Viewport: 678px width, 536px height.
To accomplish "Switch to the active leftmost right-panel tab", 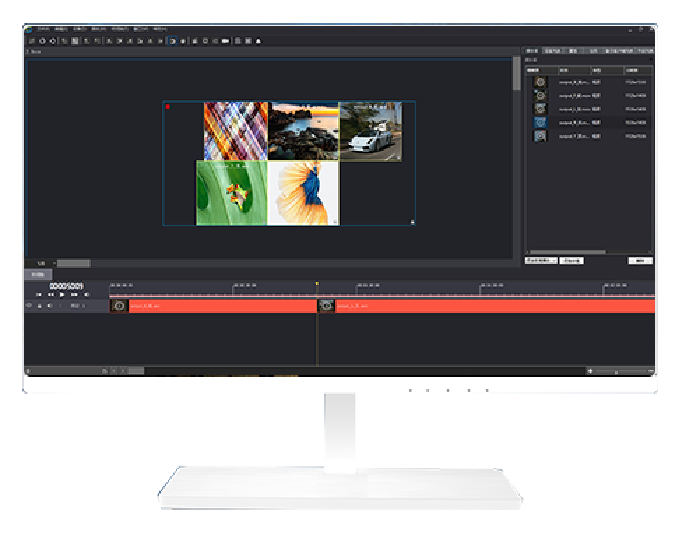I will pos(532,51).
